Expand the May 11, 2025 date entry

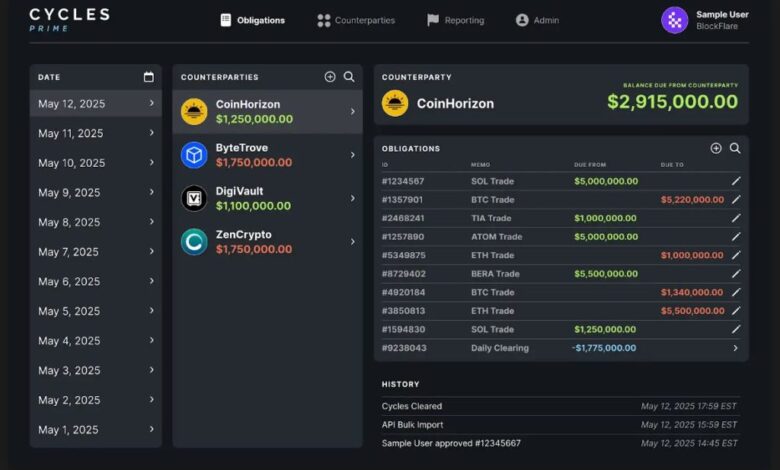(151, 133)
